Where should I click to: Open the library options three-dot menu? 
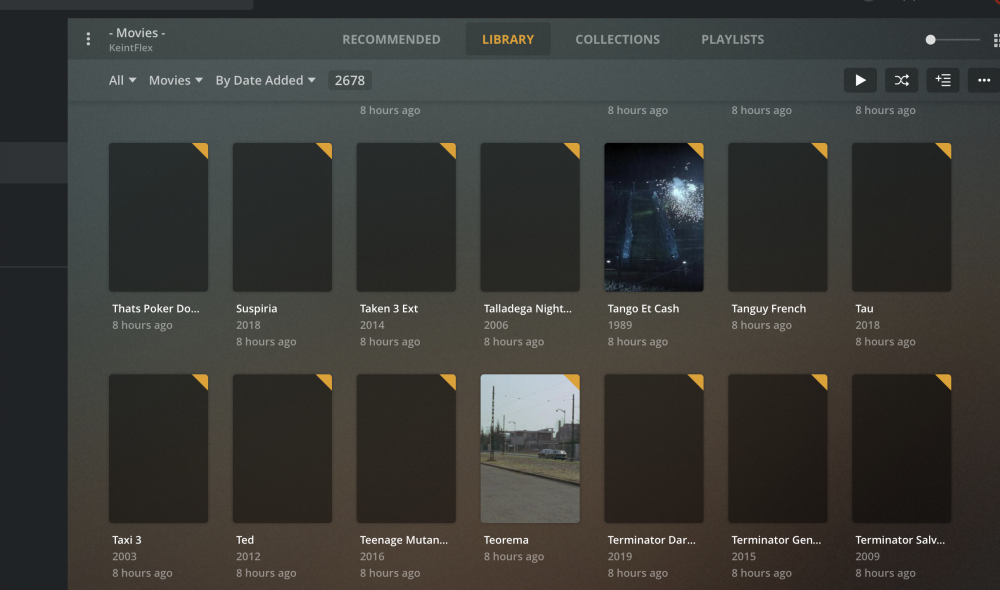click(x=88, y=40)
